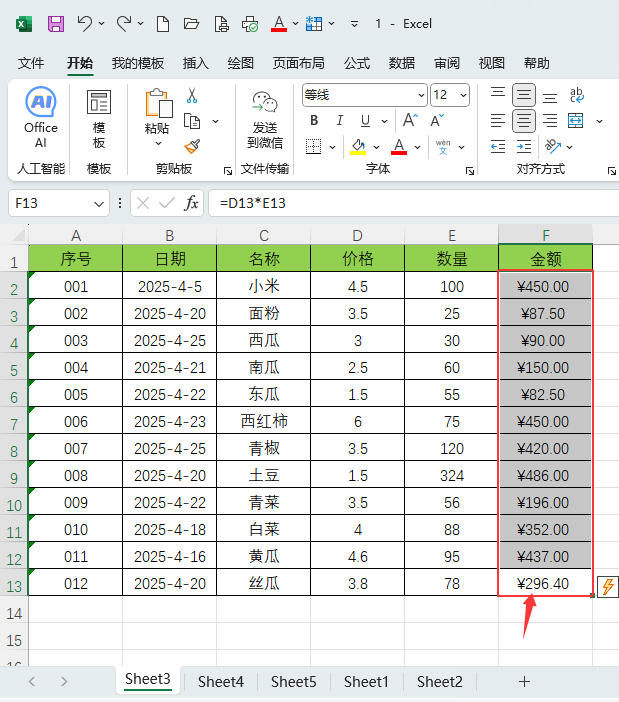This screenshot has width=619, height=702.
Task: Switch to Sheet4 worksheet tab
Action: pos(221,681)
